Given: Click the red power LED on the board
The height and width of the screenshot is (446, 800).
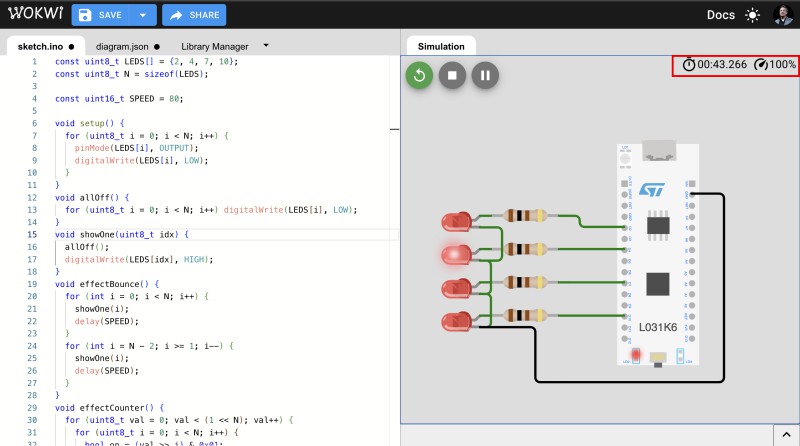Looking at the screenshot, I should (636, 354).
